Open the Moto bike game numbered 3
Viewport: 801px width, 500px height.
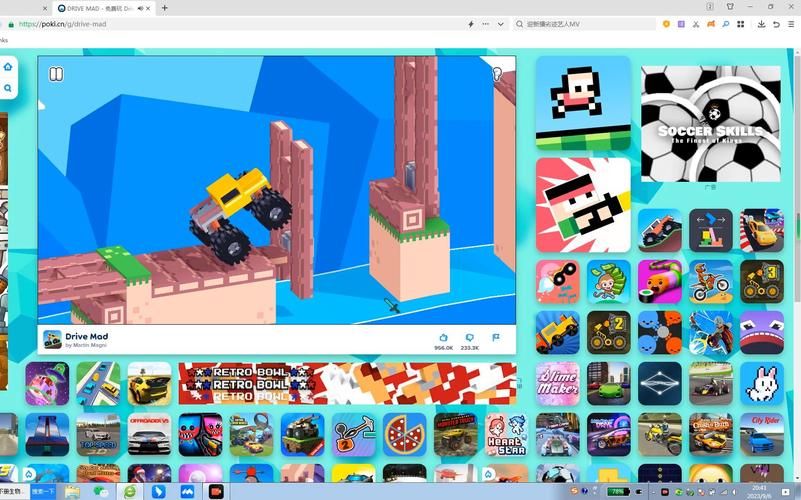(762, 281)
